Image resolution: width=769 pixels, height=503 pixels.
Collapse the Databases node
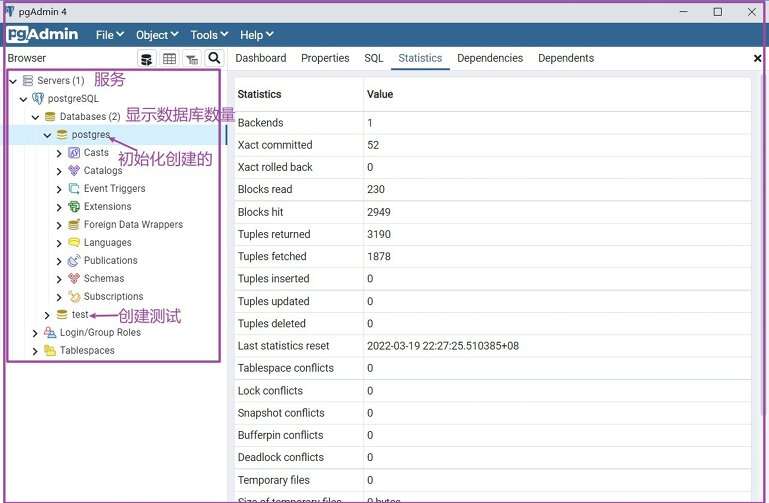click(35, 117)
